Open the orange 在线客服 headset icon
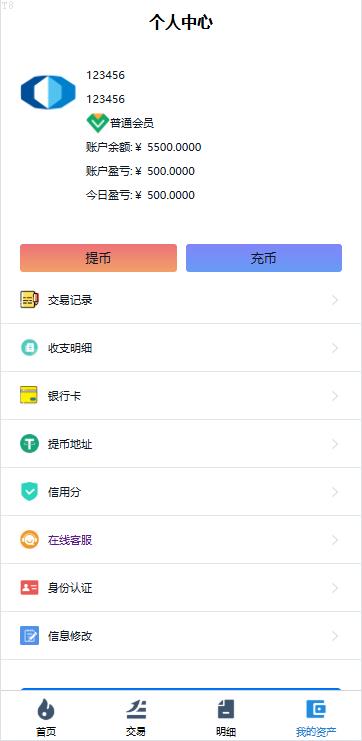Screen dimensions: 362x741 pyautogui.click(x=29, y=540)
